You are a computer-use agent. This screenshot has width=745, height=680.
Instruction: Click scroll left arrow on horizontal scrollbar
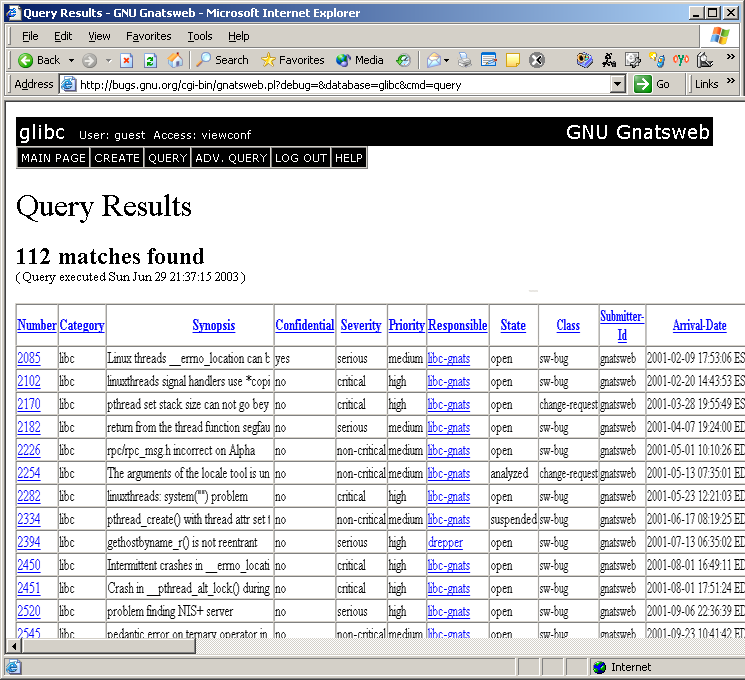click(x=14, y=646)
